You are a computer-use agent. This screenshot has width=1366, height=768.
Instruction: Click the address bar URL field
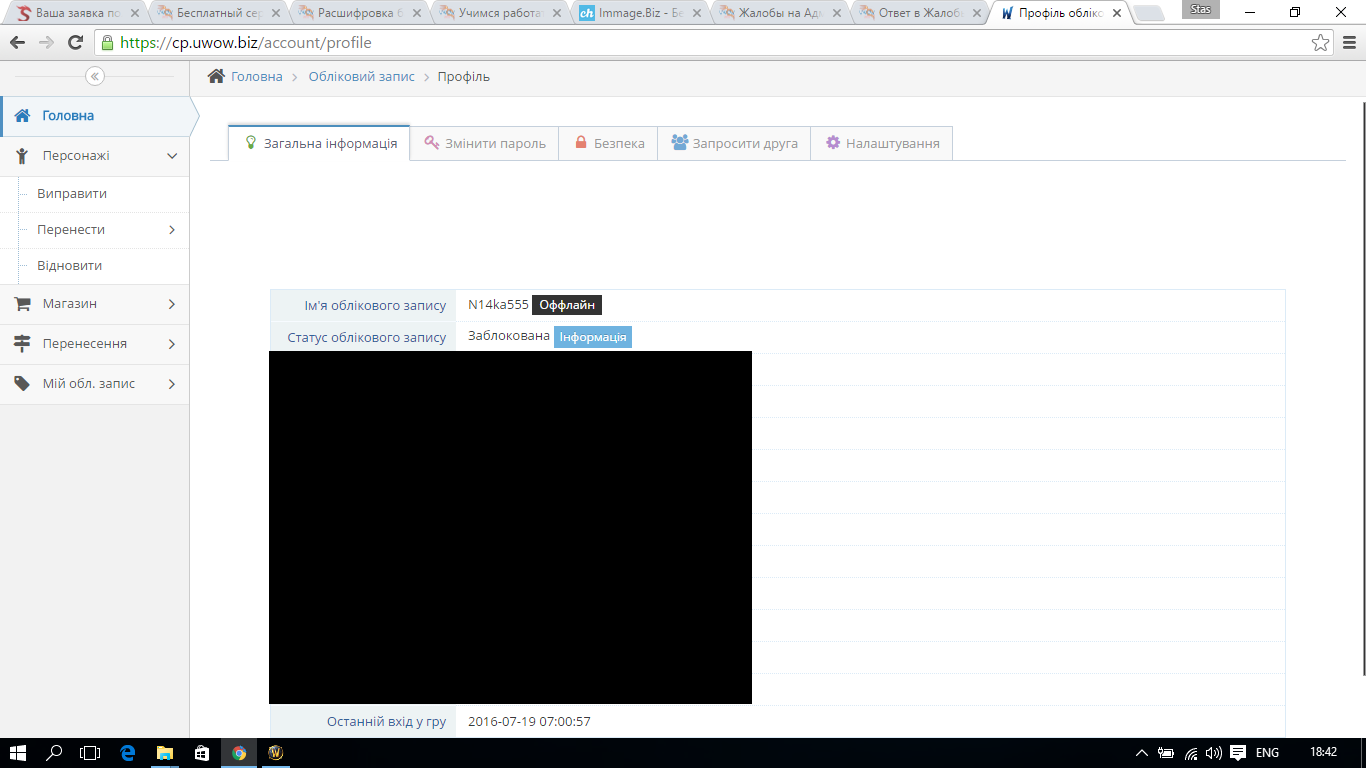(700, 43)
